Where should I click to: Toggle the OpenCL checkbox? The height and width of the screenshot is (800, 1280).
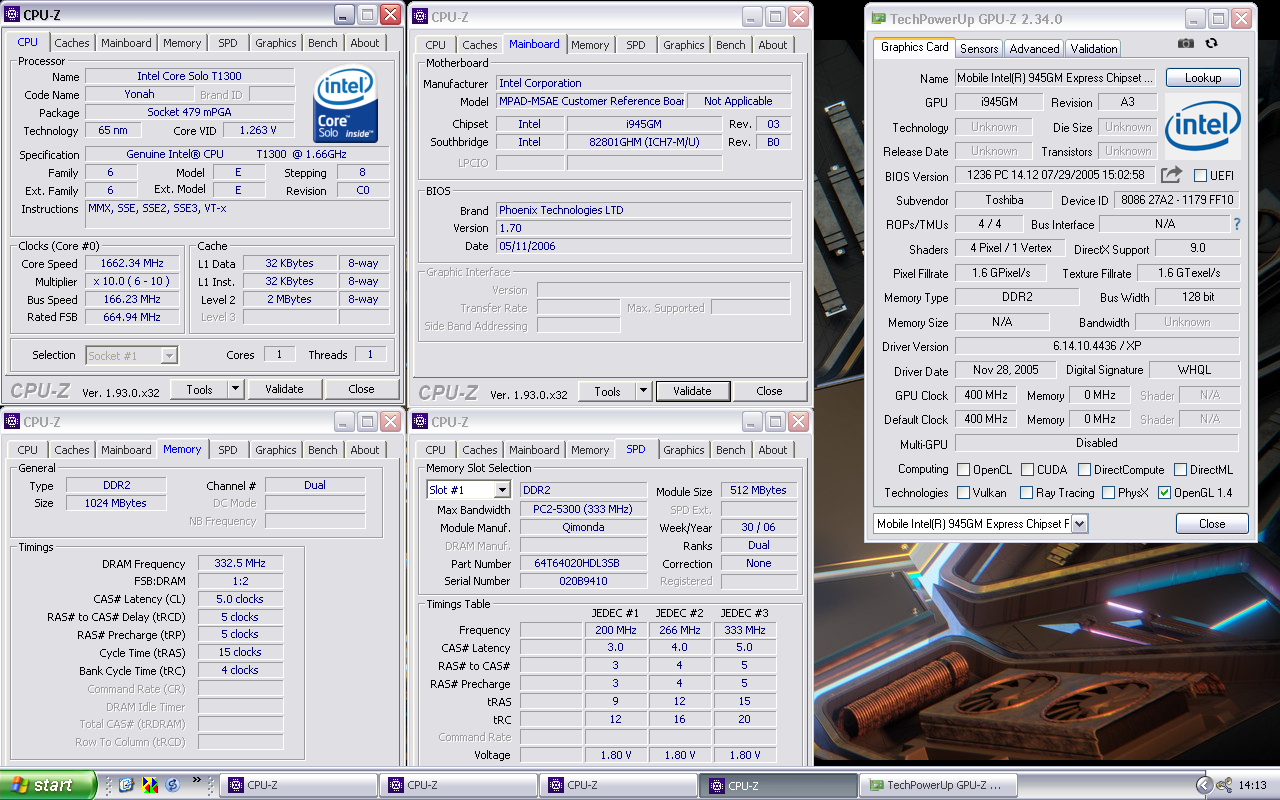point(963,469)
